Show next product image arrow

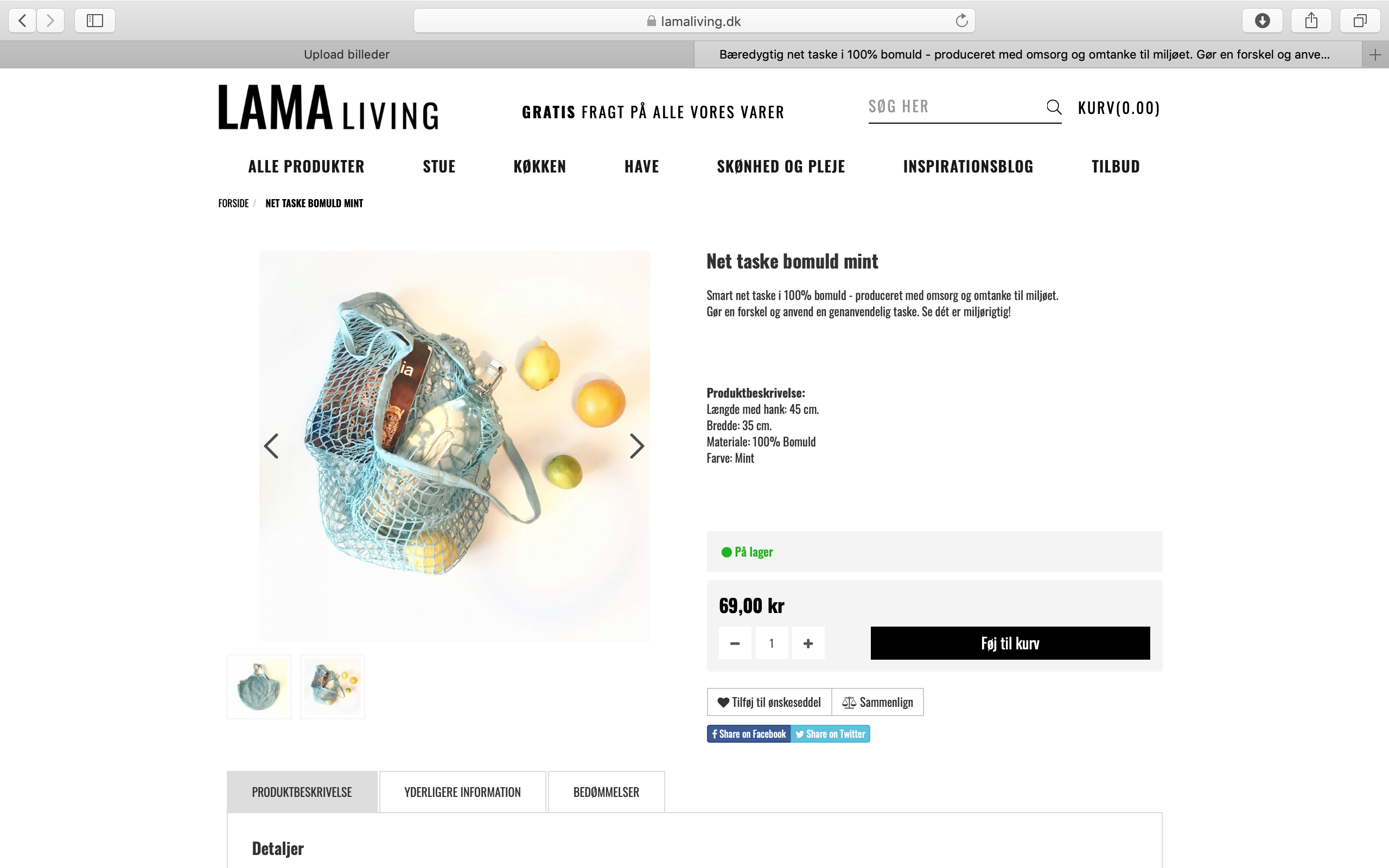[x=636, y=446]
